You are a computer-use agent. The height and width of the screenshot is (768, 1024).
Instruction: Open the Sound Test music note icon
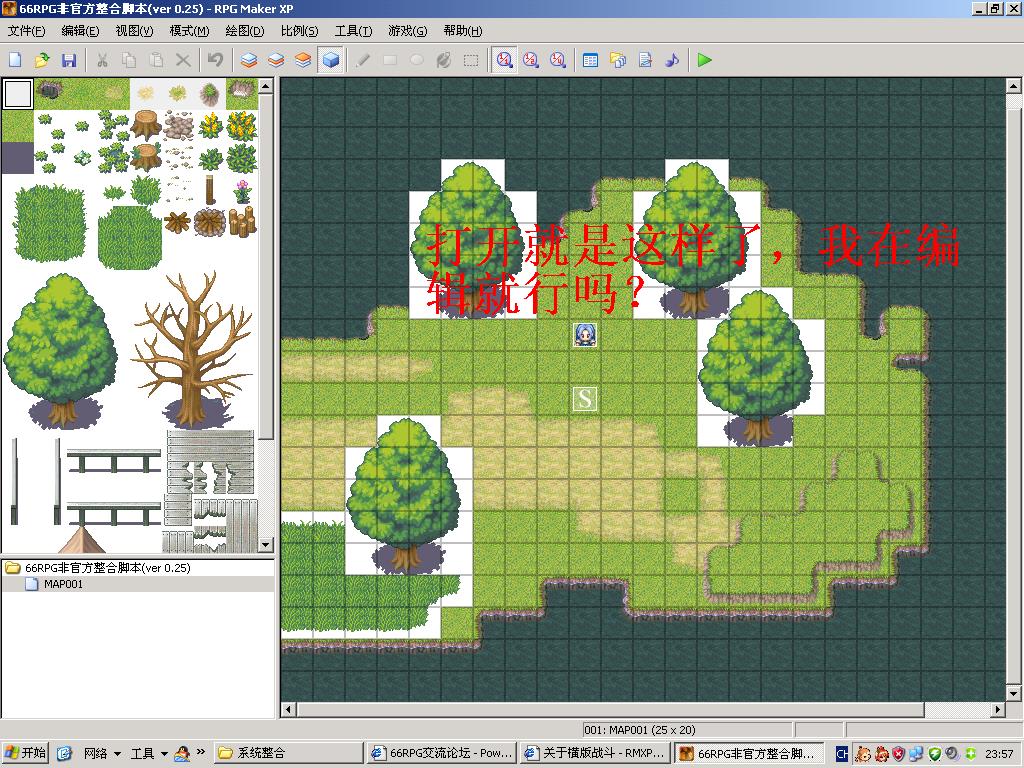(x=672, y=60)
